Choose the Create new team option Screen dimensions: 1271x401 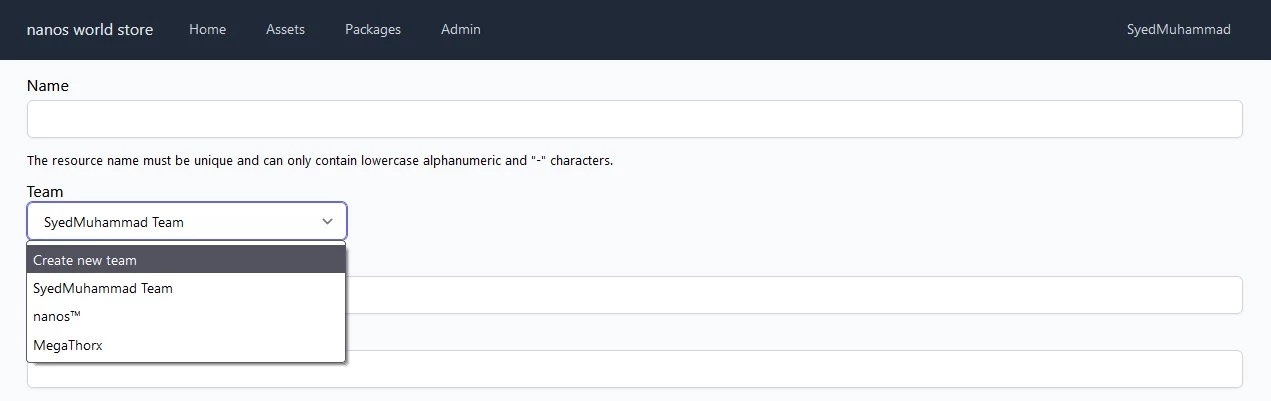click(186, 260)
